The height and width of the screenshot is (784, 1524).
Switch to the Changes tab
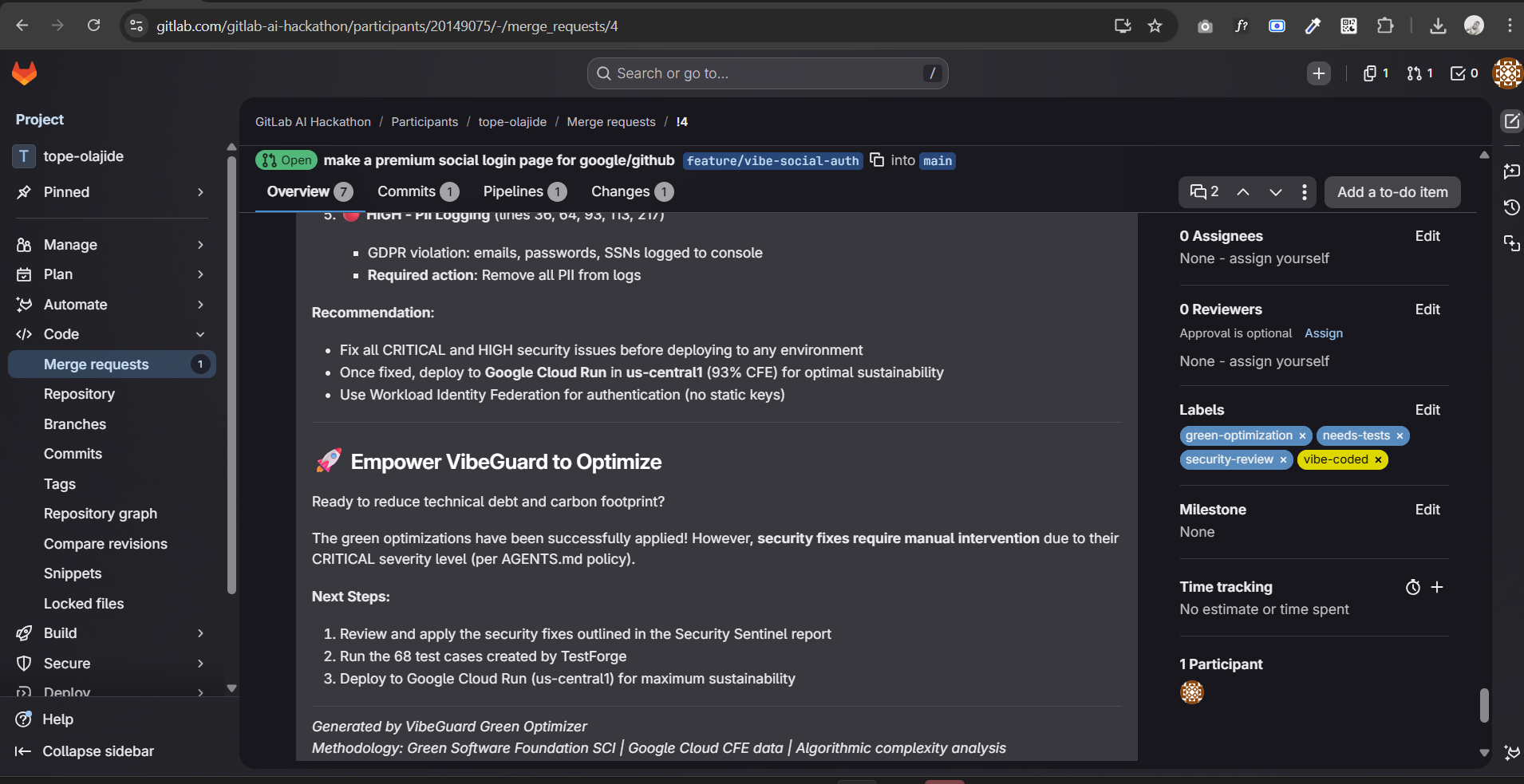[x=631, y=192]
